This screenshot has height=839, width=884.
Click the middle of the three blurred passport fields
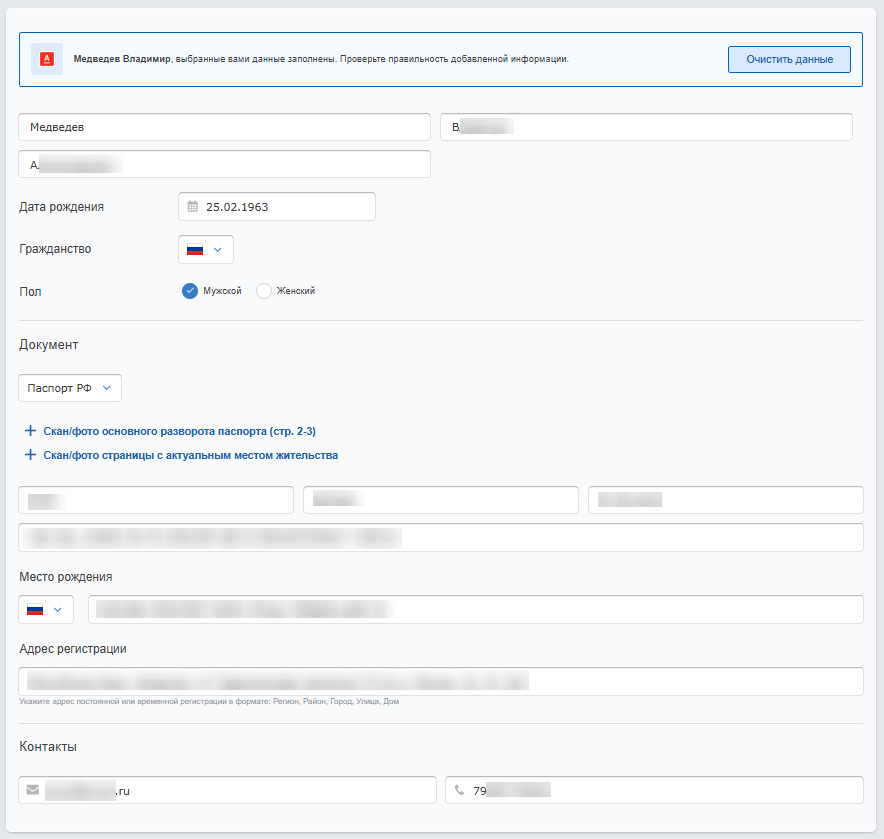[441, 500]
